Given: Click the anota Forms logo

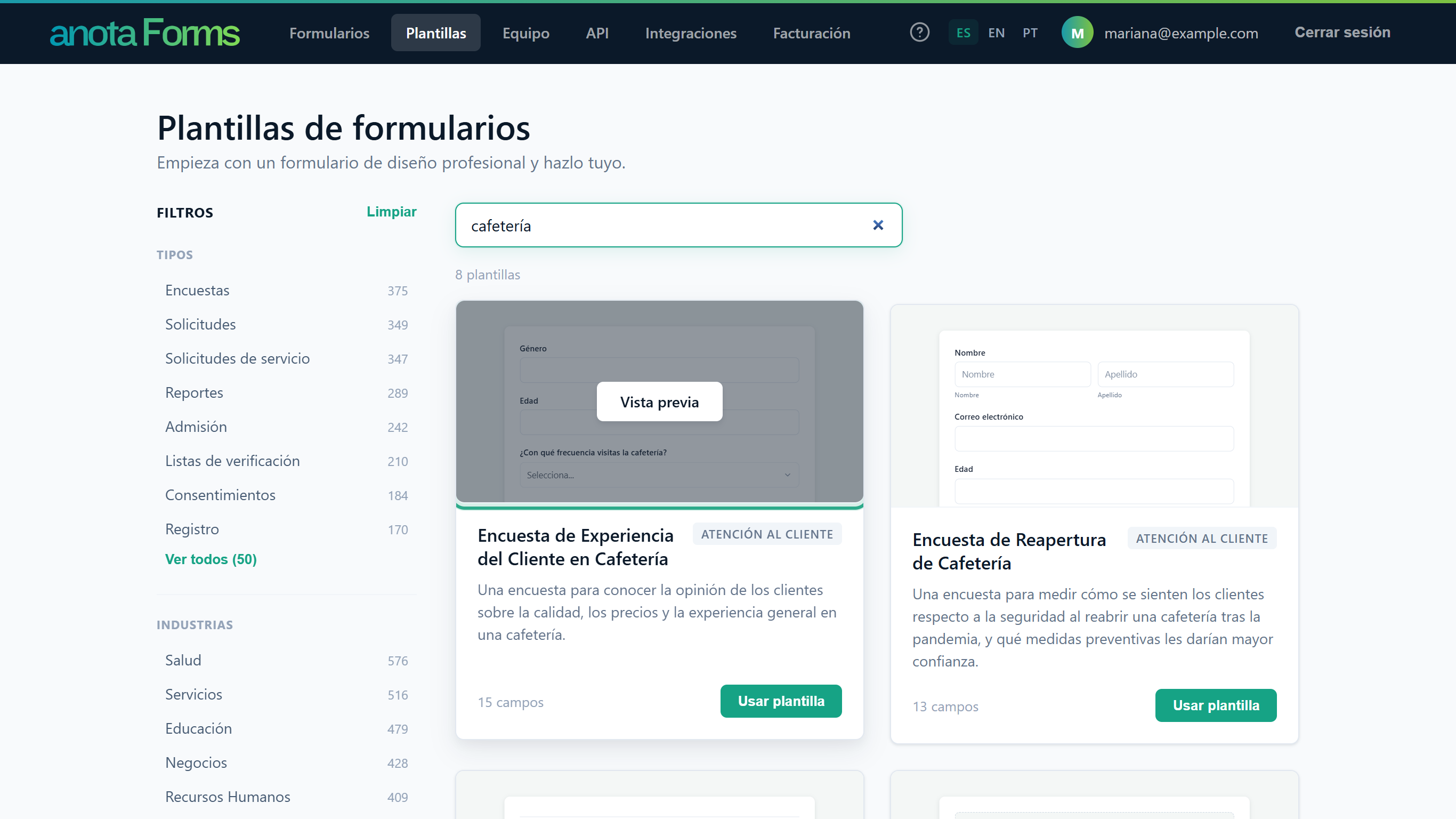Looking at the screenshot, I should [145, 33].
